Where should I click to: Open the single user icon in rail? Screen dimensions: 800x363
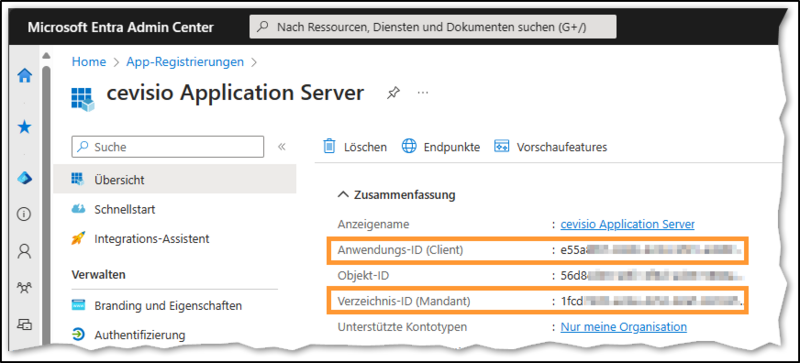(24, 251)
